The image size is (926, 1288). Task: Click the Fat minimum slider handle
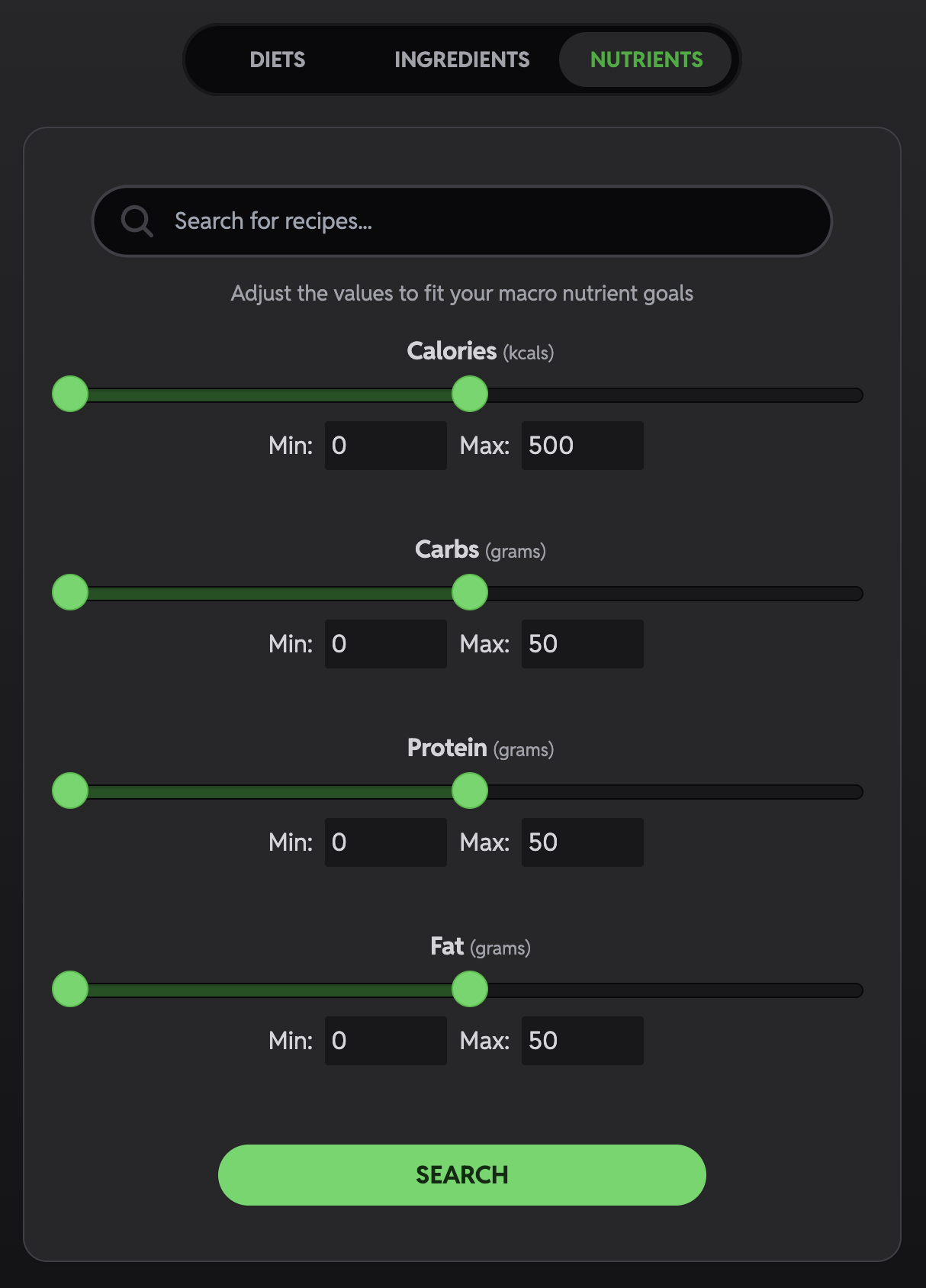(70, 989)
